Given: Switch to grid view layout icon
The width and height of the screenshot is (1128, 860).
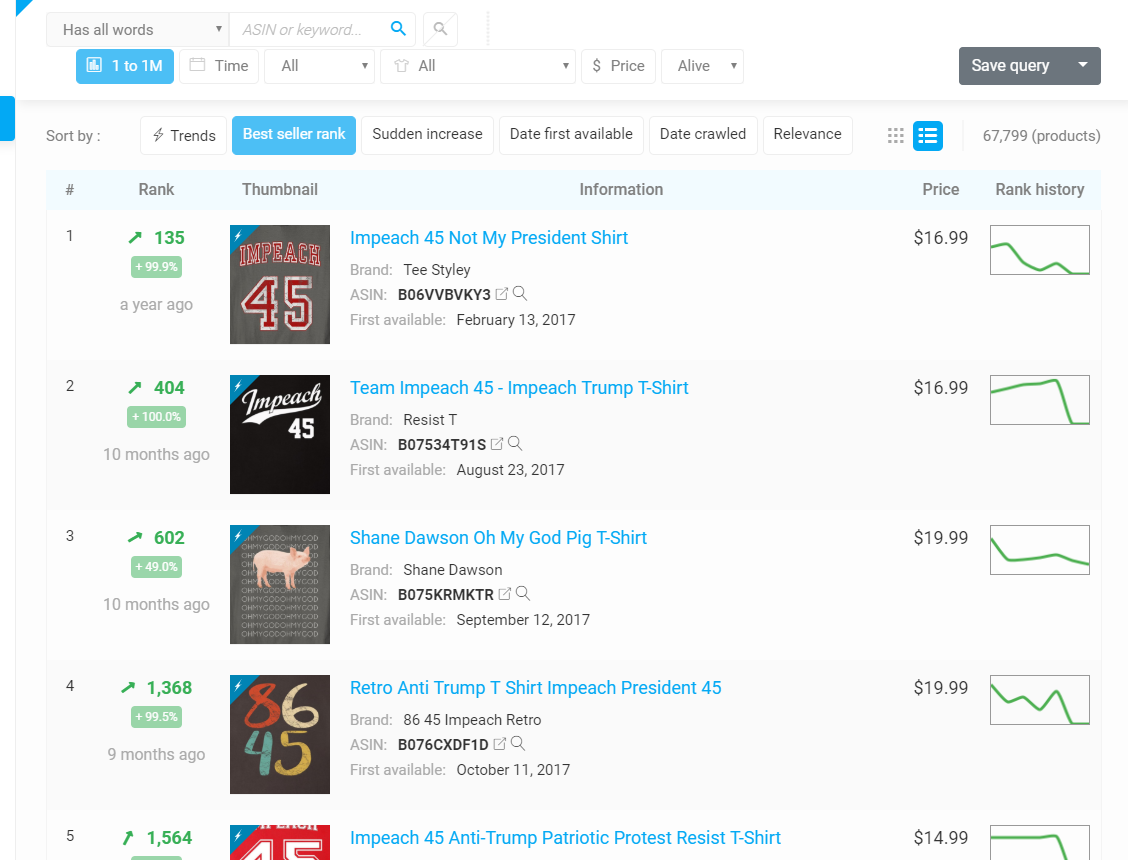Looking at the screenshot, I should (x=895, y=136).
